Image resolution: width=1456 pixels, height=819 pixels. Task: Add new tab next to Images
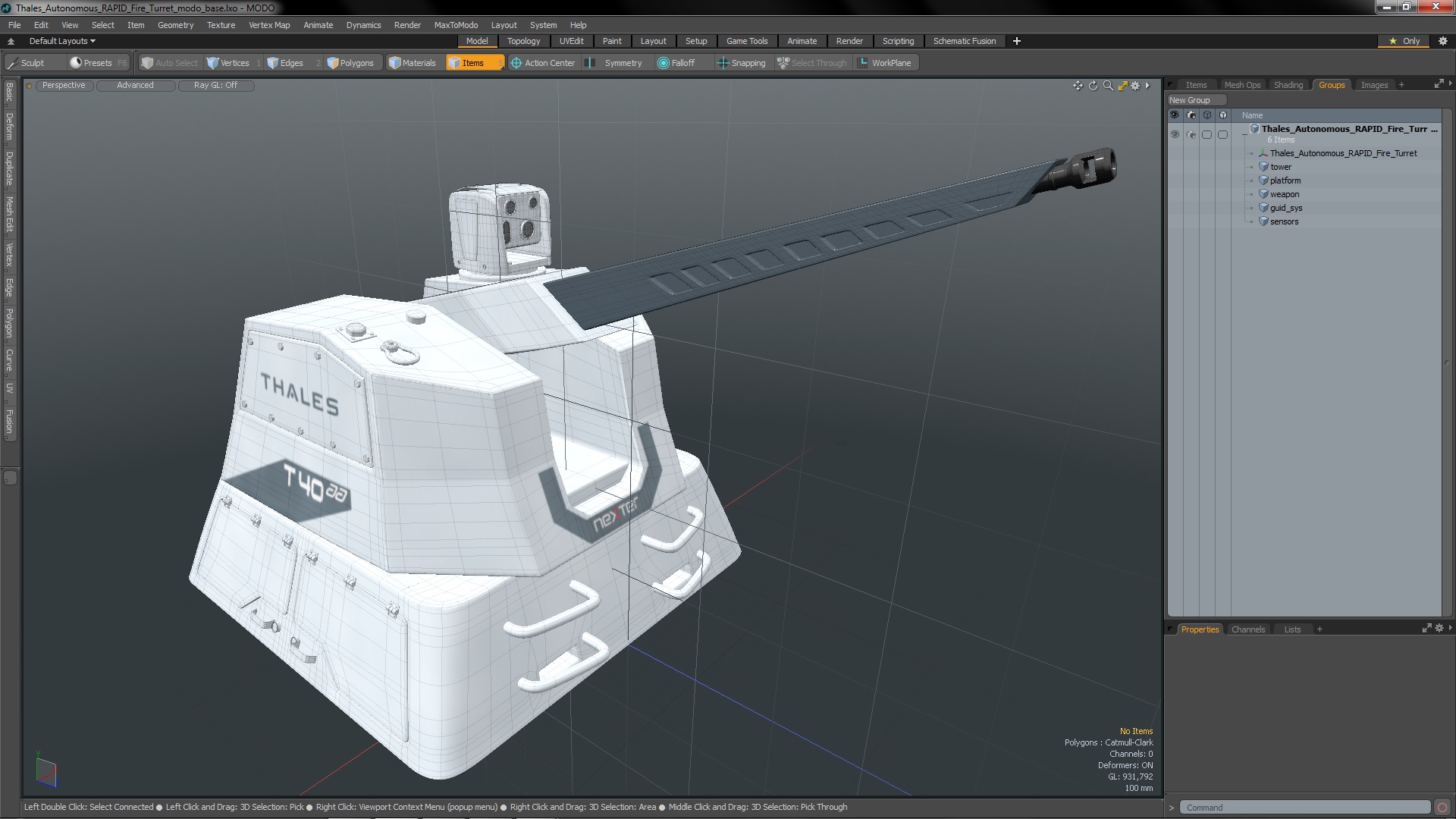pos(1401,85)
